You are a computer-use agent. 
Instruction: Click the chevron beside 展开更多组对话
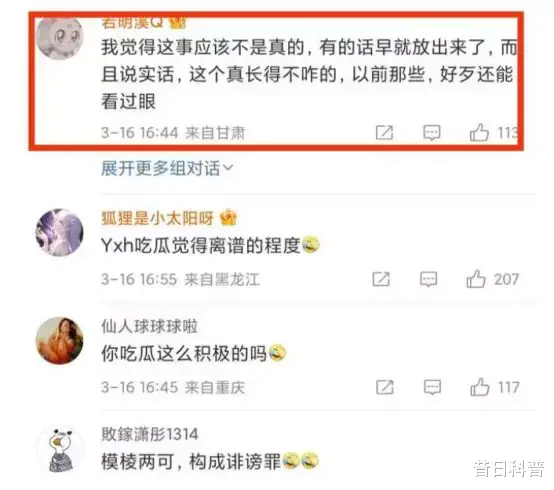[x=228, y=167]
